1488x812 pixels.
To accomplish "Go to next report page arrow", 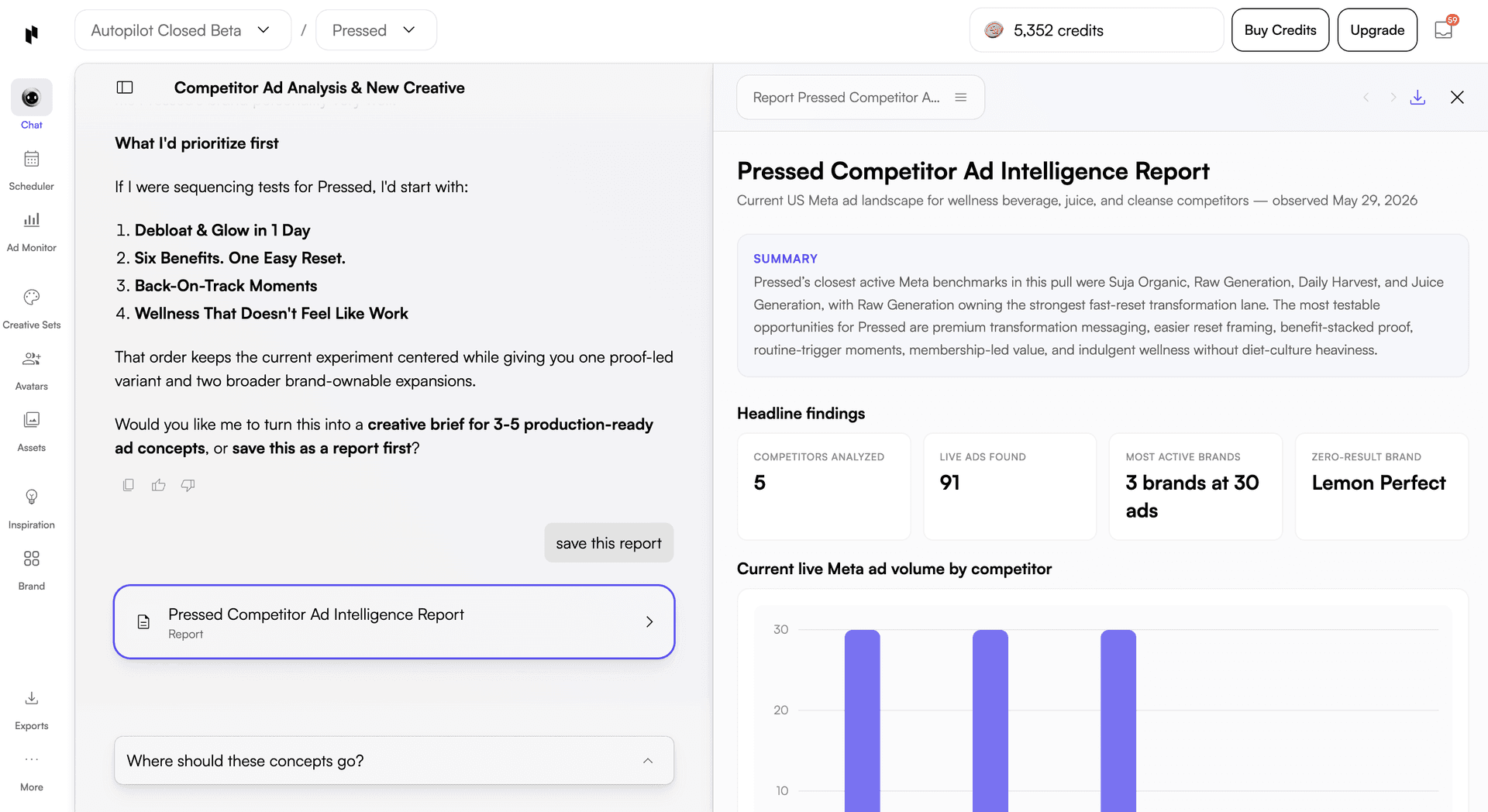I will [x=1393, y=97].
